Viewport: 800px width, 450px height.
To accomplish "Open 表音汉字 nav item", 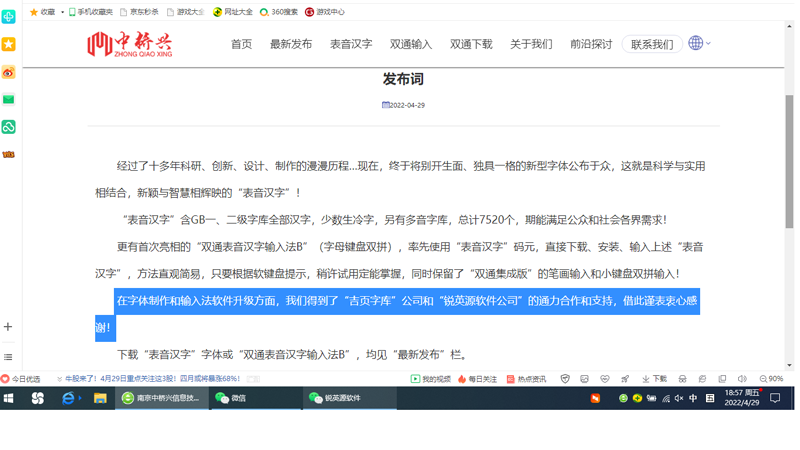I will pos(351,44).
